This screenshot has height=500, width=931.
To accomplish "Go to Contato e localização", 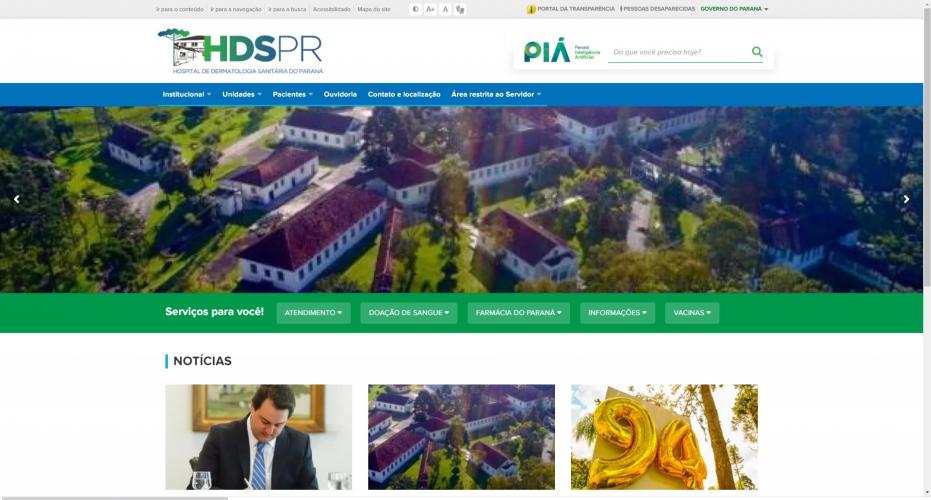I will (x=404, y=94).
